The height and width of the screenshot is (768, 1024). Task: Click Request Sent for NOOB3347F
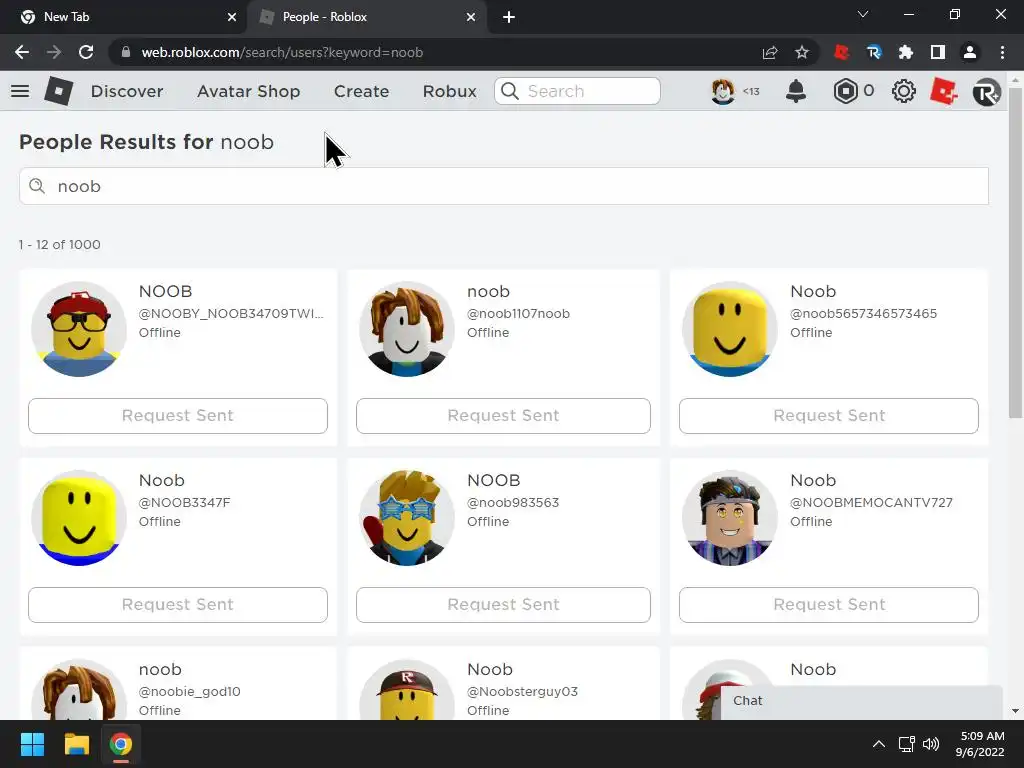178,605
